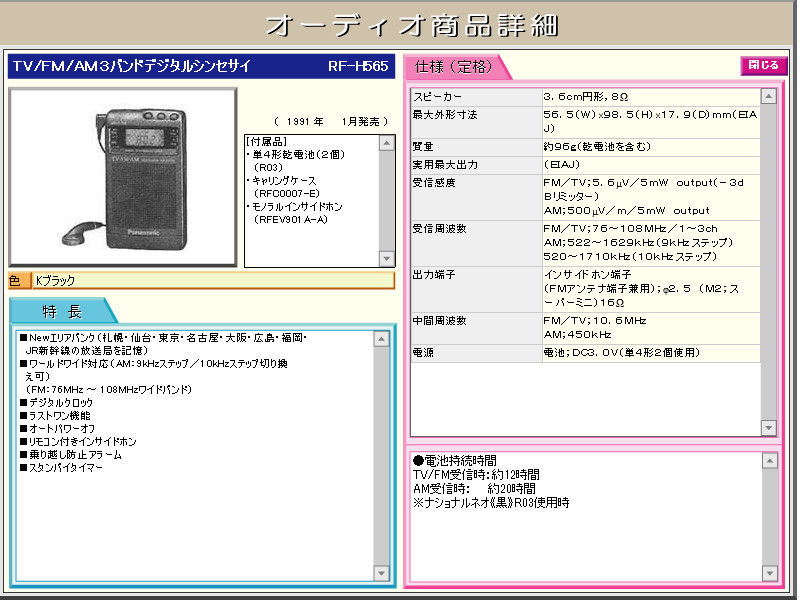Click the 乗り越し防止アラーム feature line

tap(71, 454)
